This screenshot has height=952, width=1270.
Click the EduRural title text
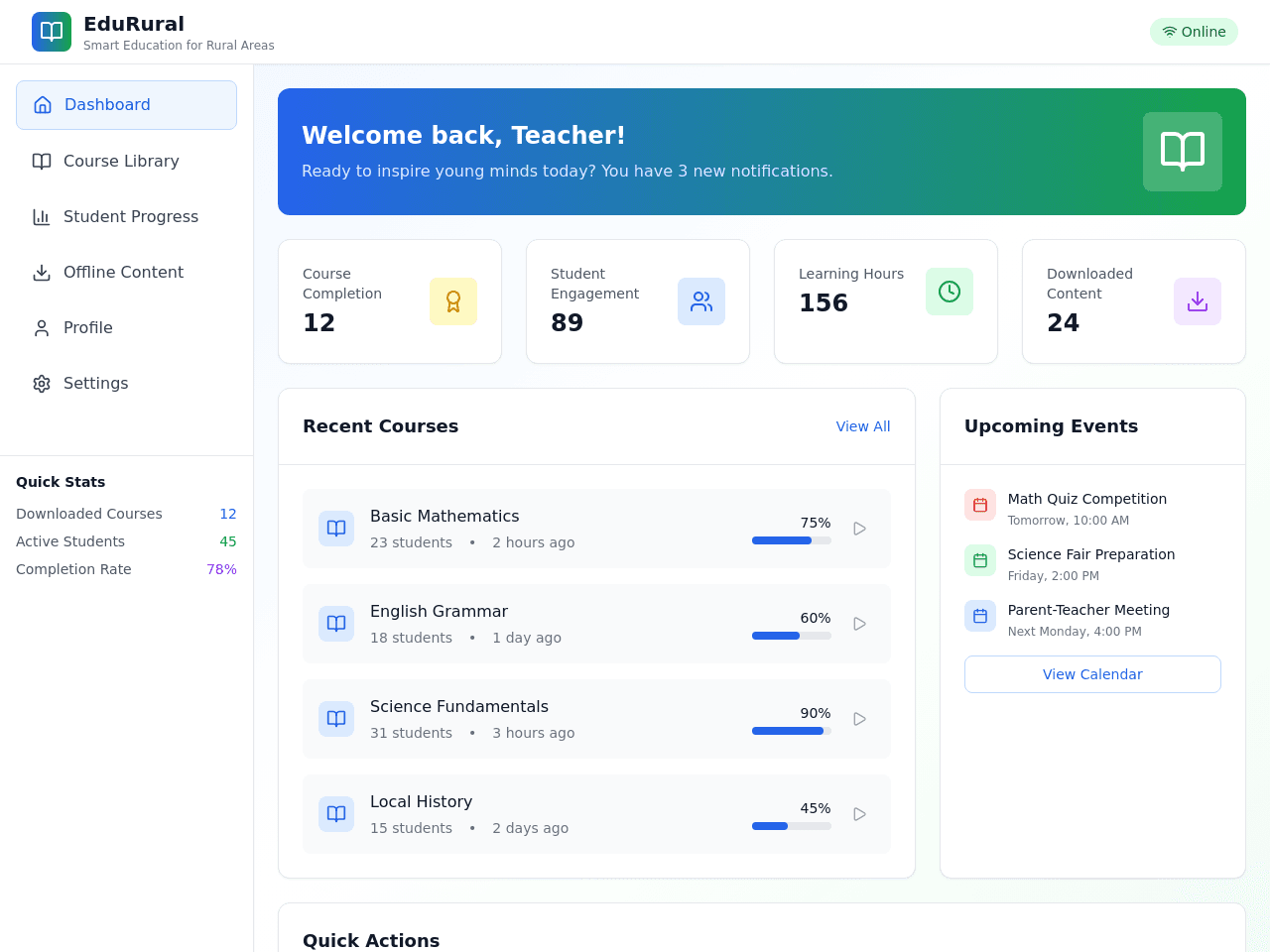[134, 24]
